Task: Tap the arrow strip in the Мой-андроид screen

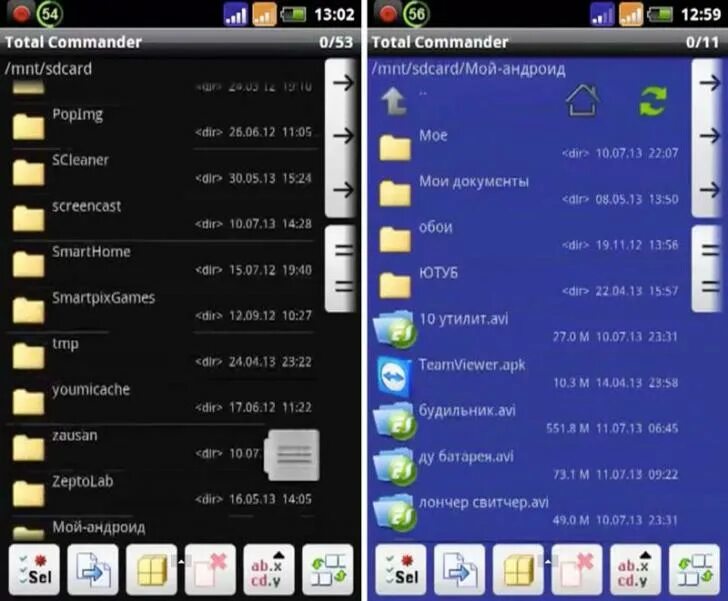Action: [x=709, y=138]
